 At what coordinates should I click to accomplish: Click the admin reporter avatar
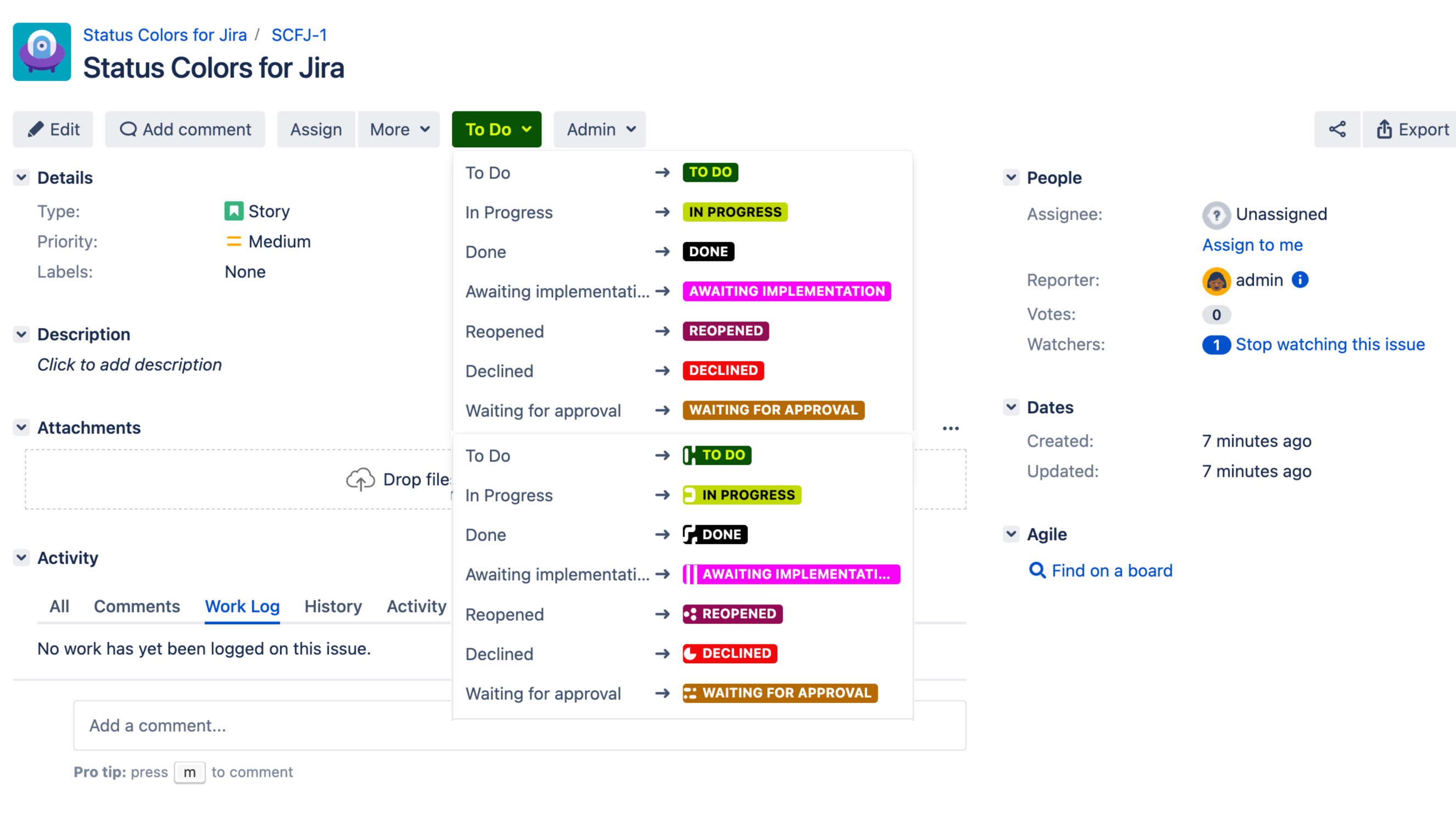coord(1216,280)
